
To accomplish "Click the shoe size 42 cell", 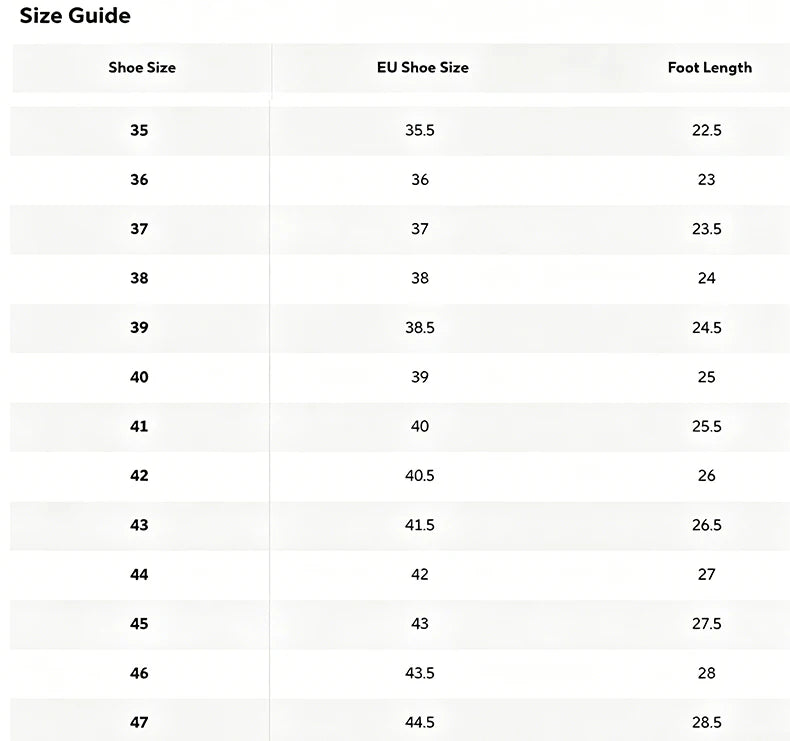I will [139, 476].
